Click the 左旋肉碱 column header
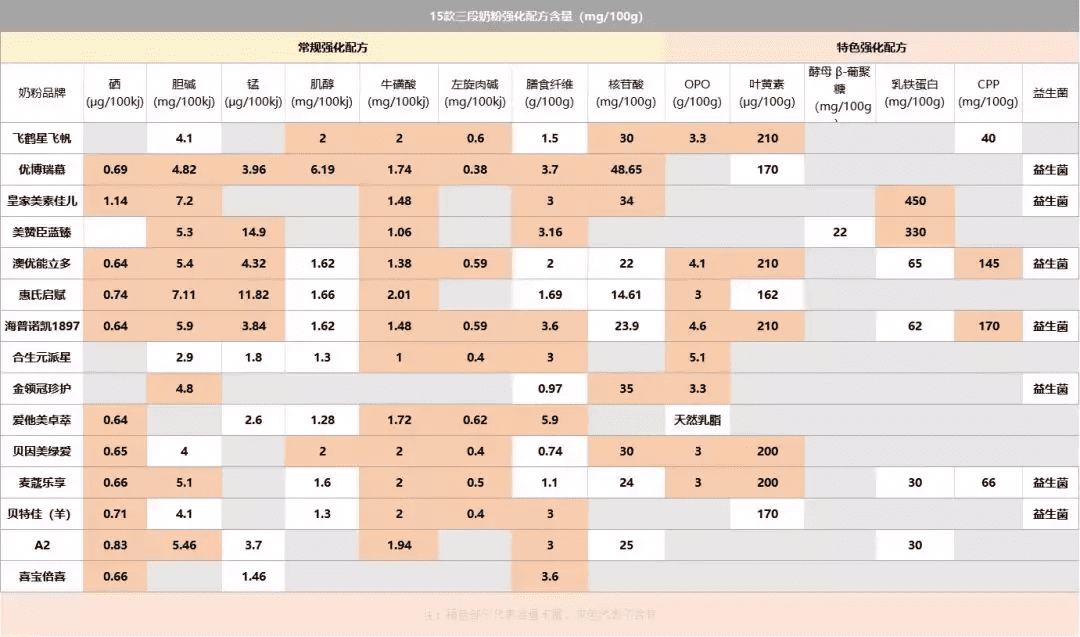Screen dimensions: 1080x637 click(475, 93)
